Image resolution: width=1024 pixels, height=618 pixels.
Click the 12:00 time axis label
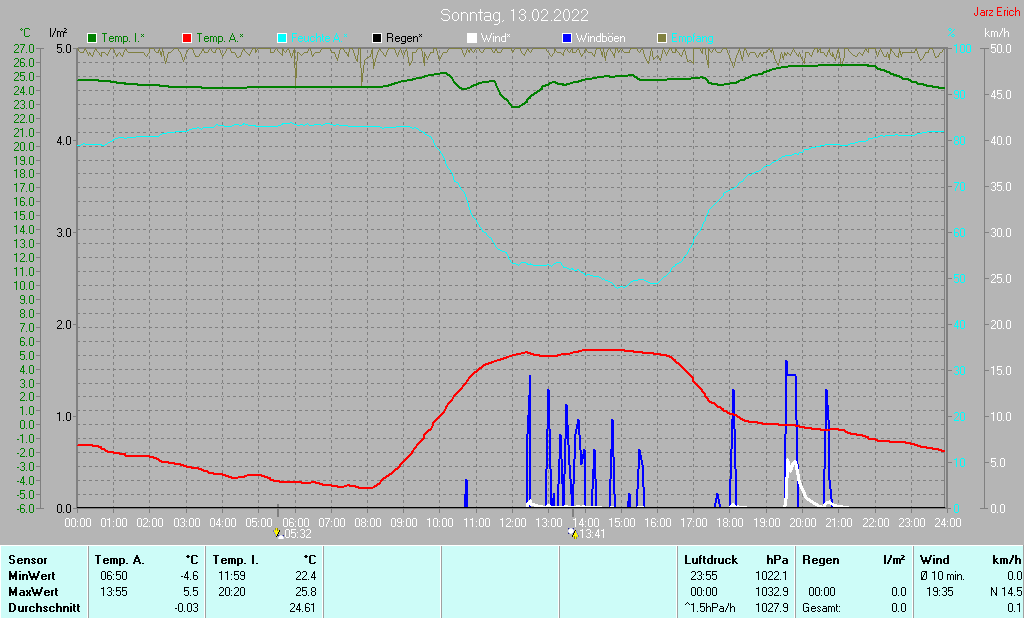click(513, 523)
